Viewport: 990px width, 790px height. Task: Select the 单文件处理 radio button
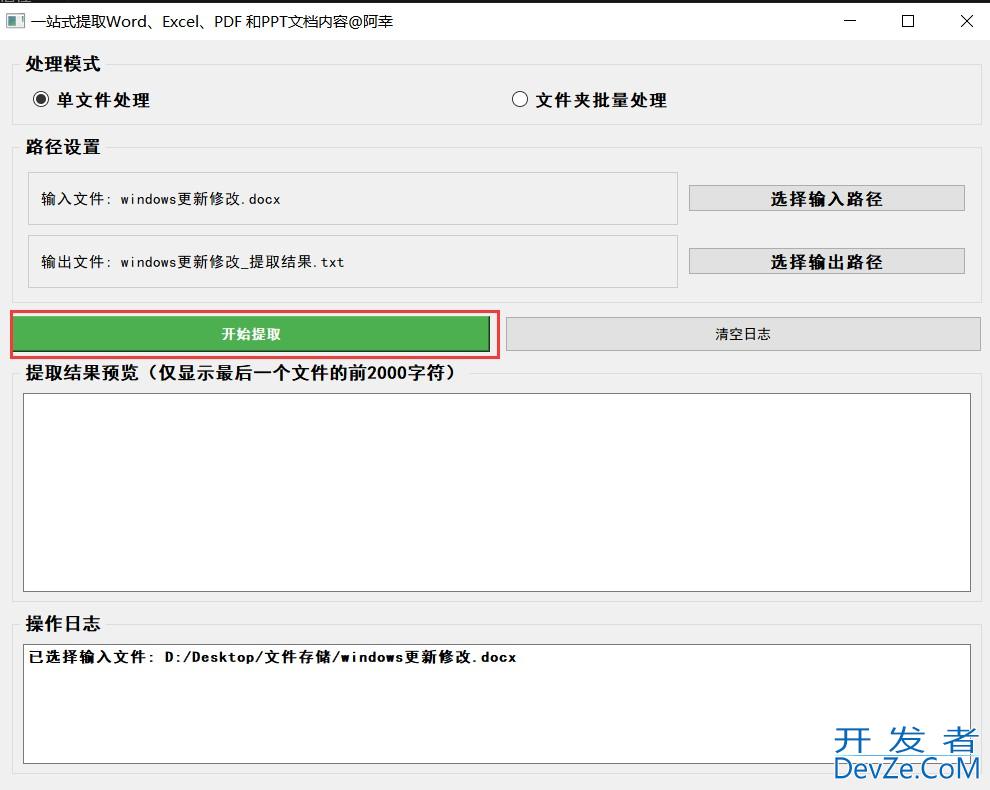click(x=41, y=100)
